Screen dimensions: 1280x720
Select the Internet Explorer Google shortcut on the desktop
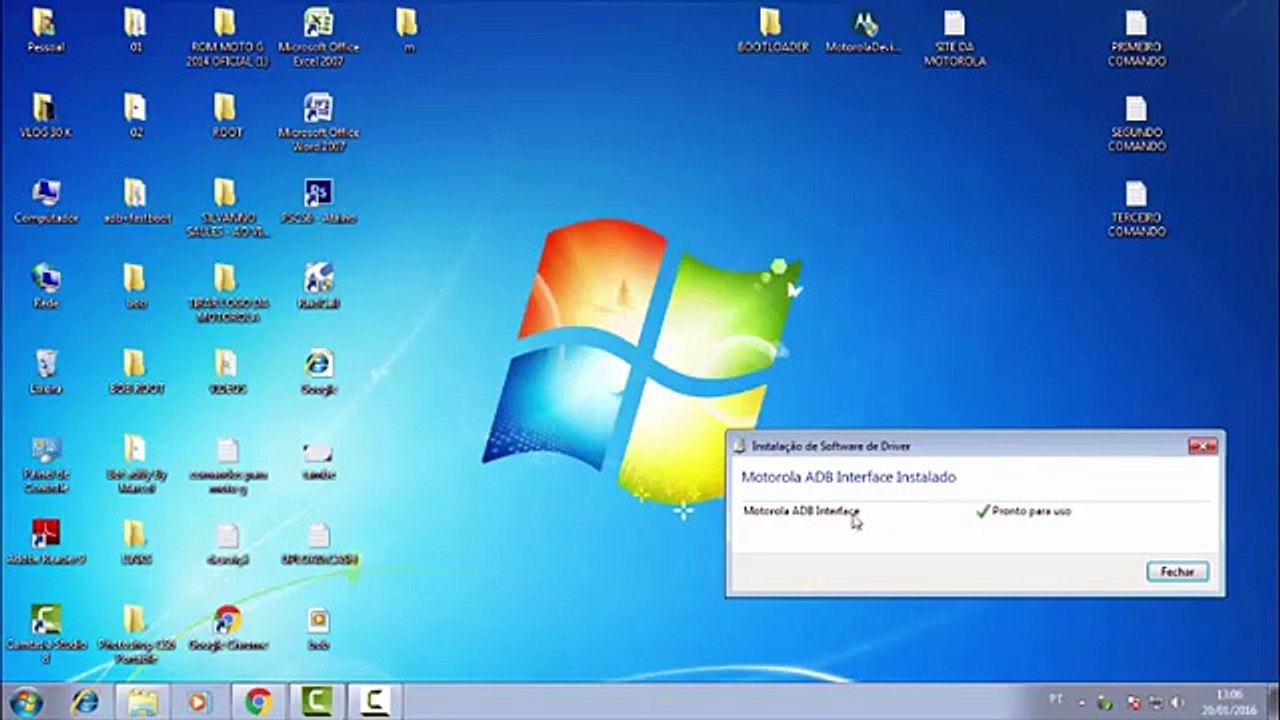click(318, 372)
